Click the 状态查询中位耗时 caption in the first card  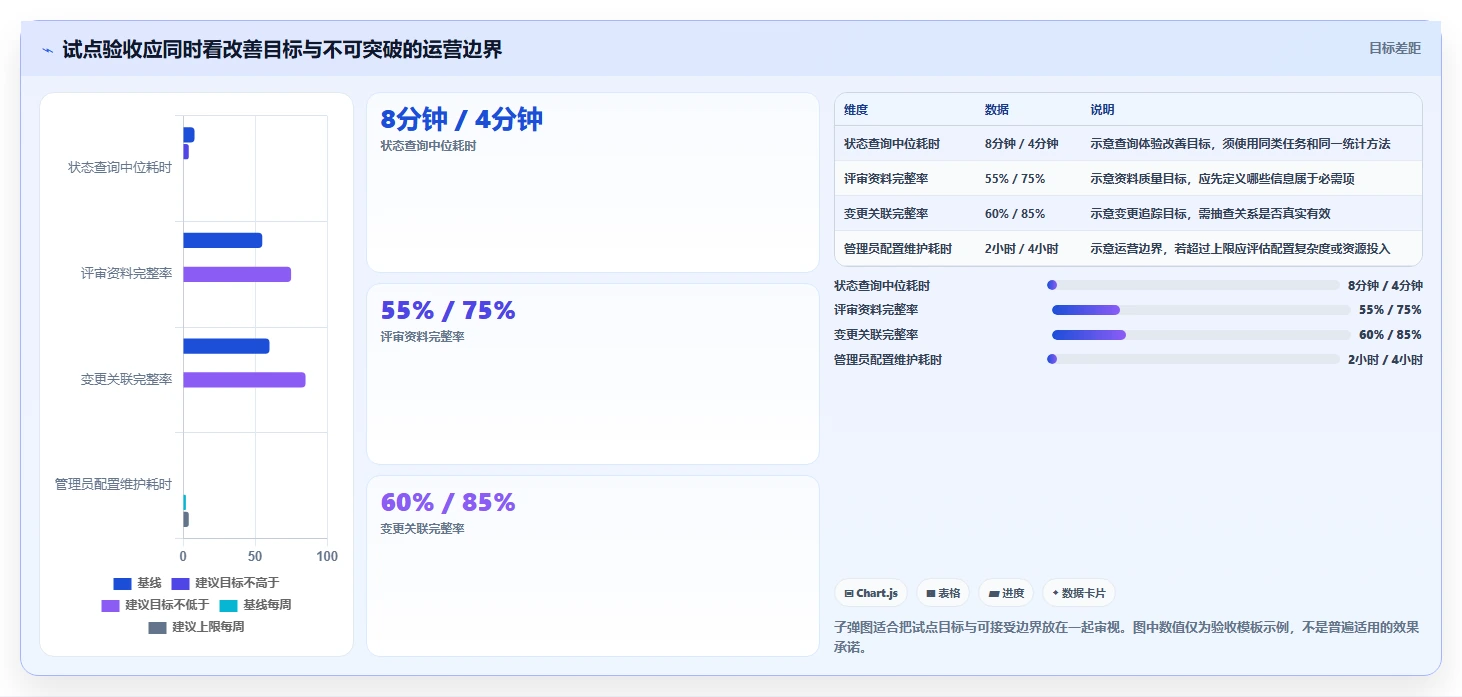click(428, 146)
